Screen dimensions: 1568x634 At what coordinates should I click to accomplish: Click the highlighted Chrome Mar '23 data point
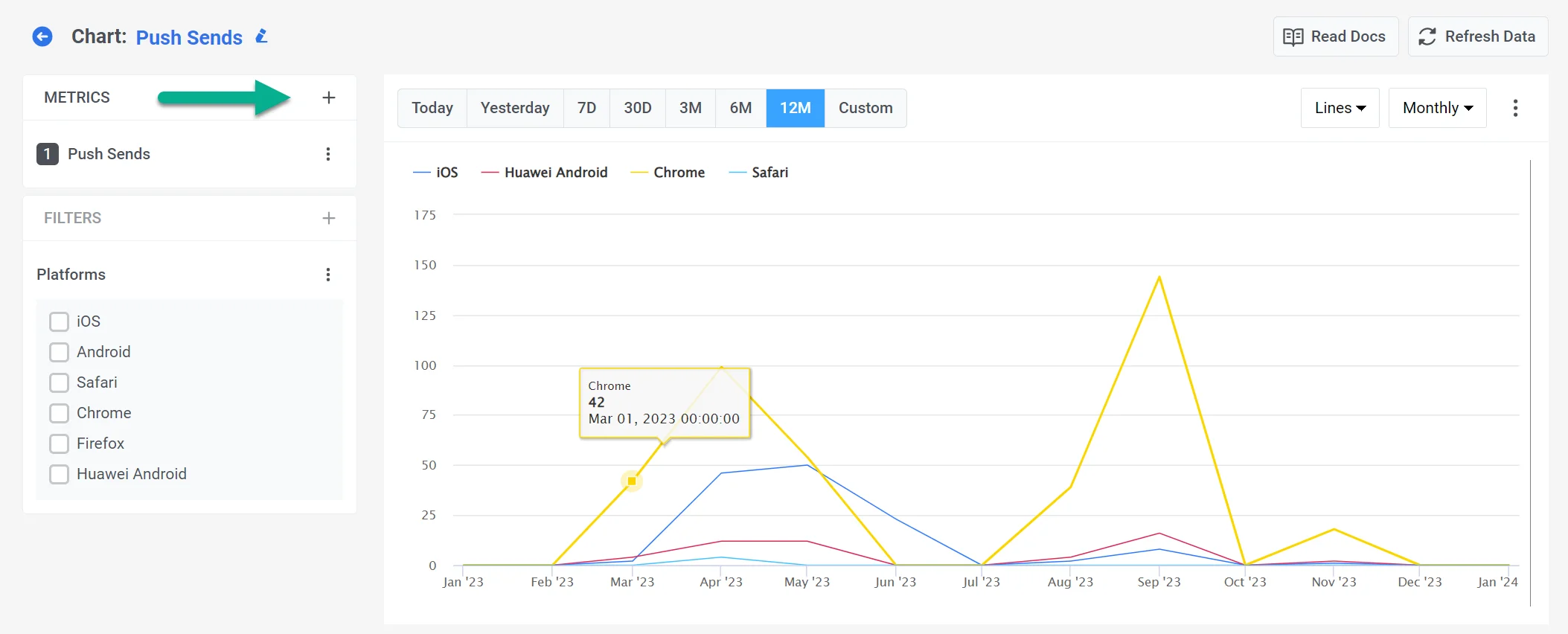click(x=632, y=481)
